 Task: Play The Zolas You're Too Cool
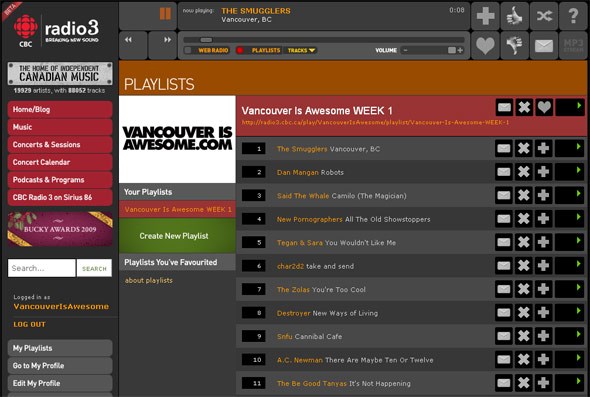570,289
